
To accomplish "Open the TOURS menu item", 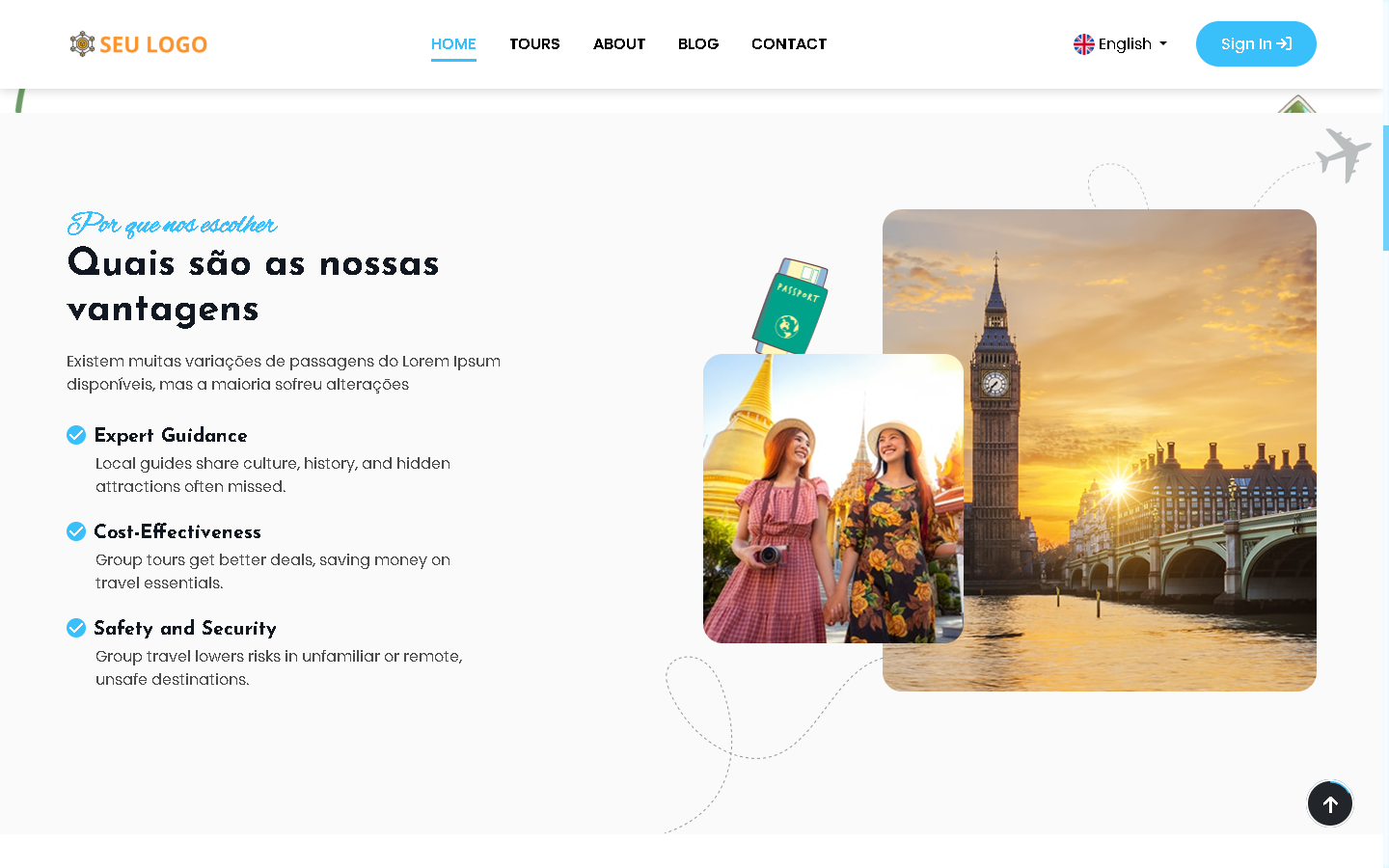I will pos(534,44).
